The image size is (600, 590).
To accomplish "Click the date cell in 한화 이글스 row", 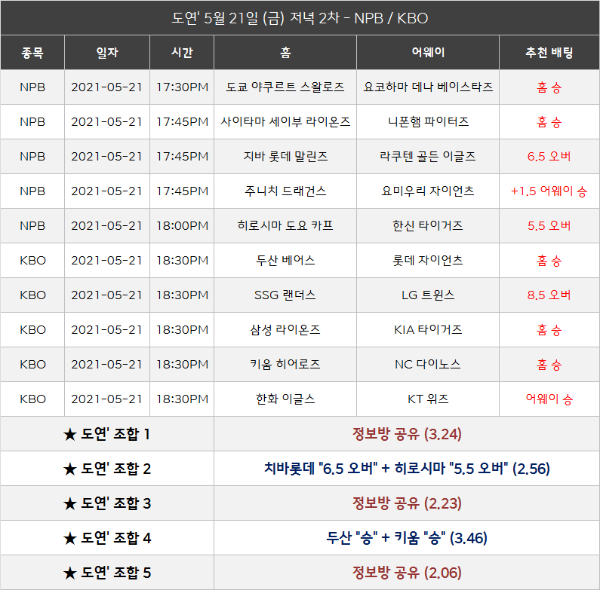I will click(107, 399).
